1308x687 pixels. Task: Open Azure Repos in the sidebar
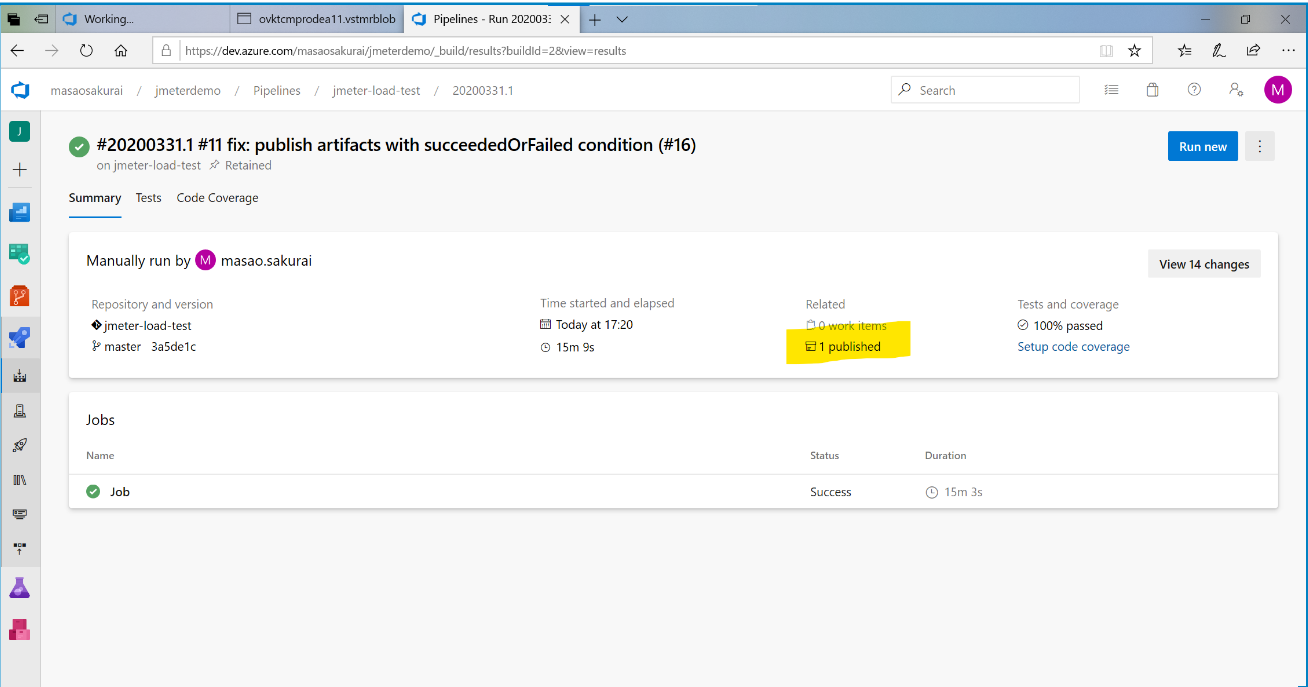coord(20,296)
